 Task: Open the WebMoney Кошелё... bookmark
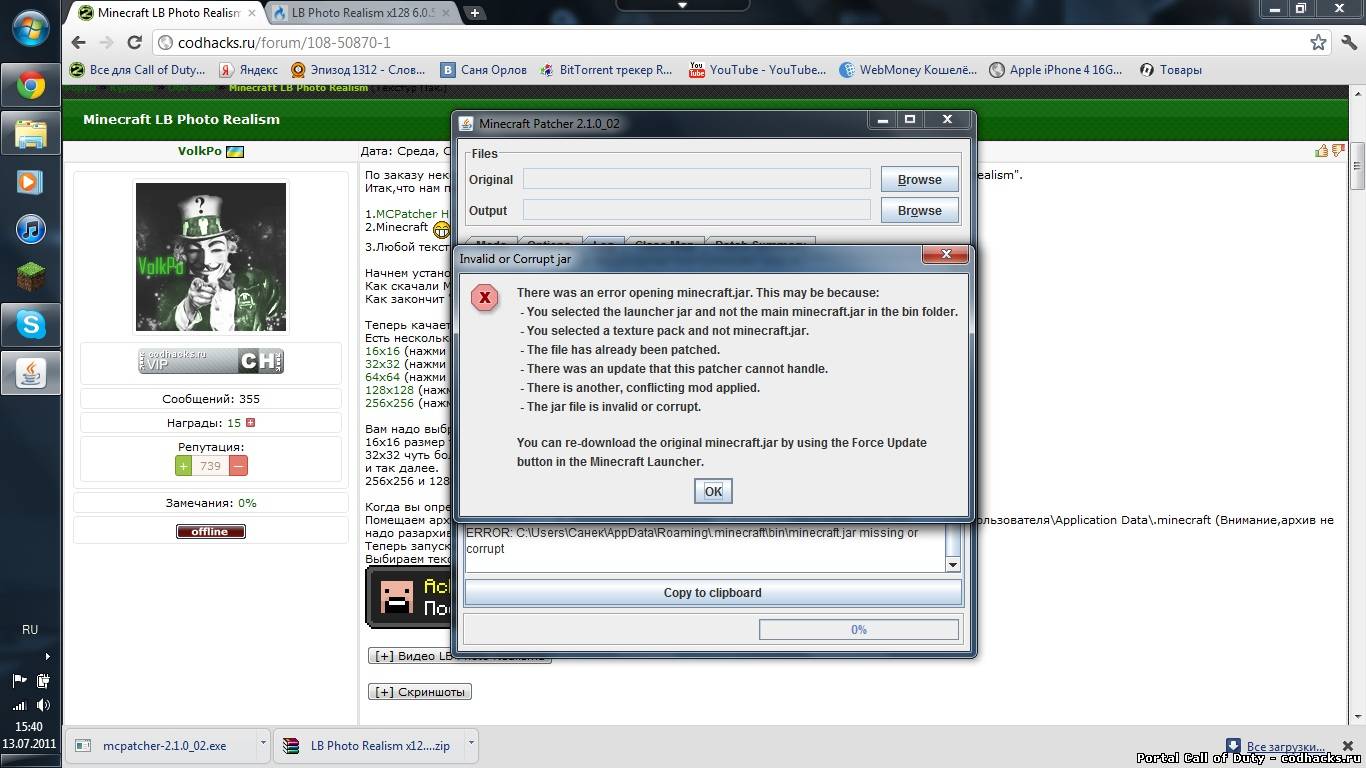tap(908, 70)
